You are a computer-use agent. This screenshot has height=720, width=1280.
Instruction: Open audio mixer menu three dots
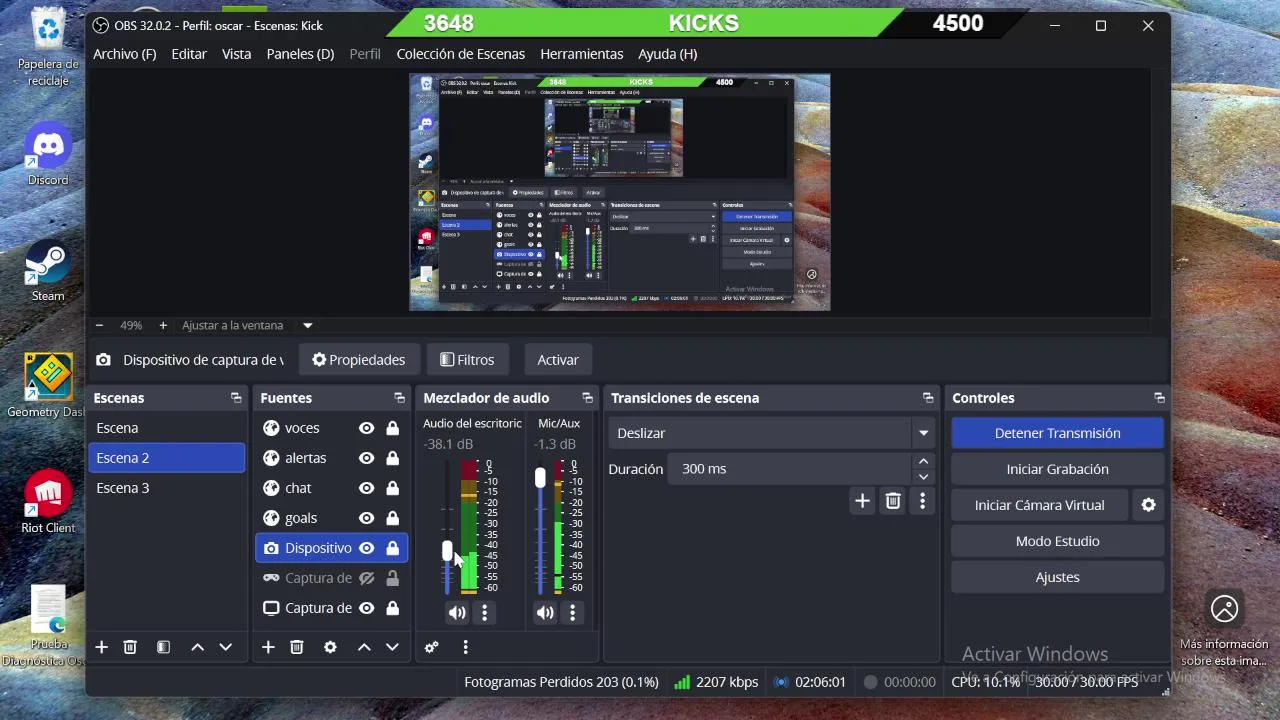point(465,647)
